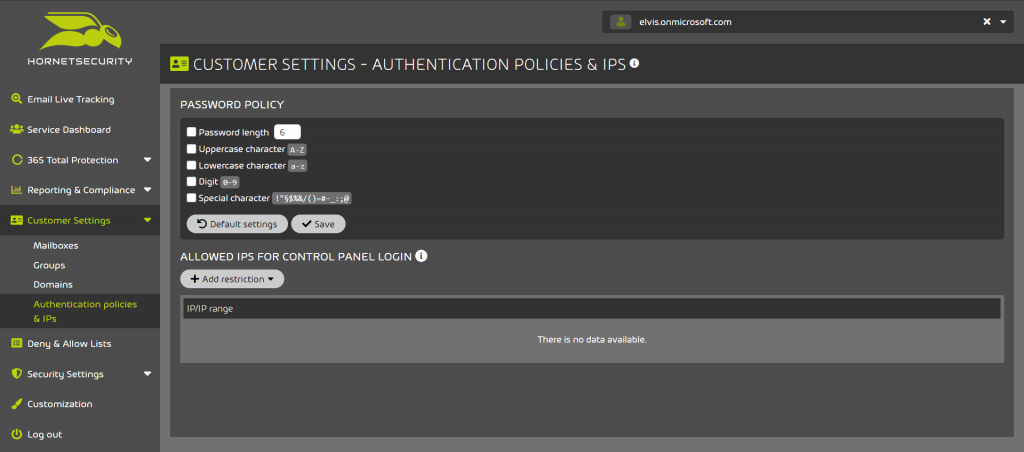Click the 0-9 digit hint tag
This screenshot has height=452, width=1024.
click(230, 182)
